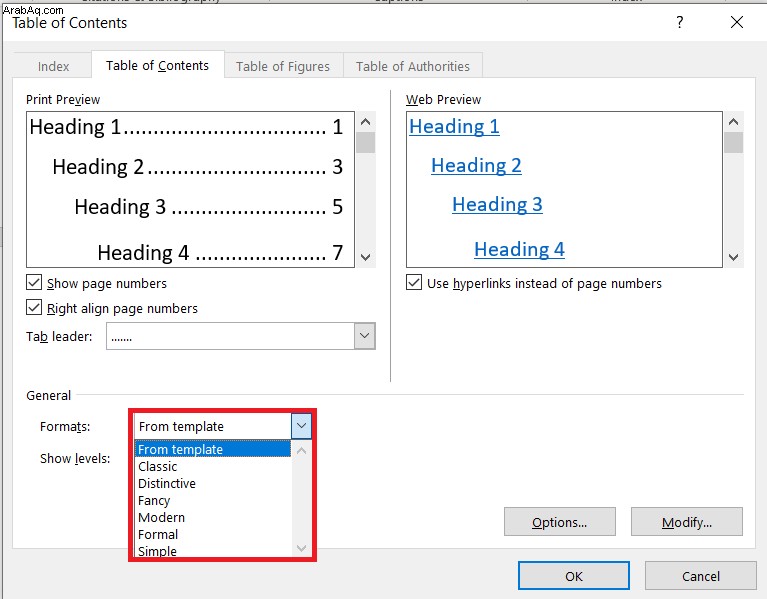Click Print Preview scrollbar thumb

(365, 143)
